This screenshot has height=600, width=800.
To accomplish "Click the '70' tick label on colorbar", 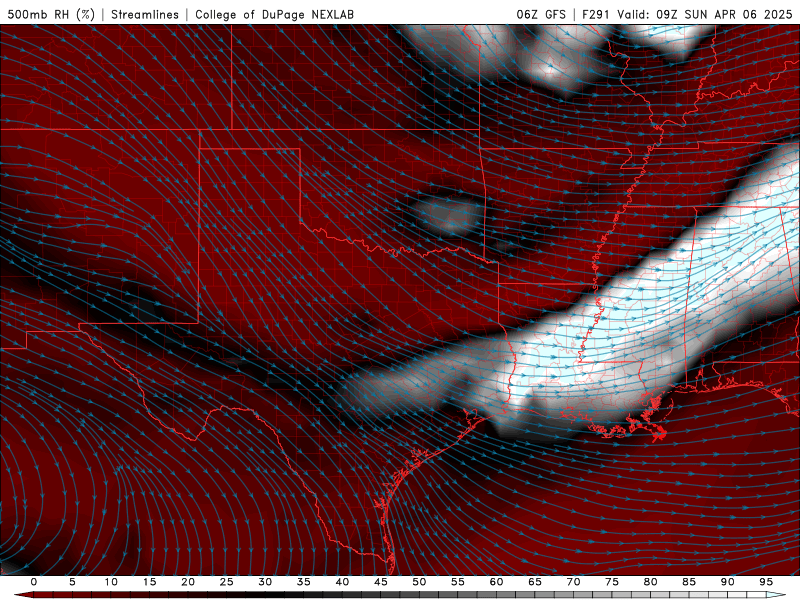I will [x=573, y=582].
